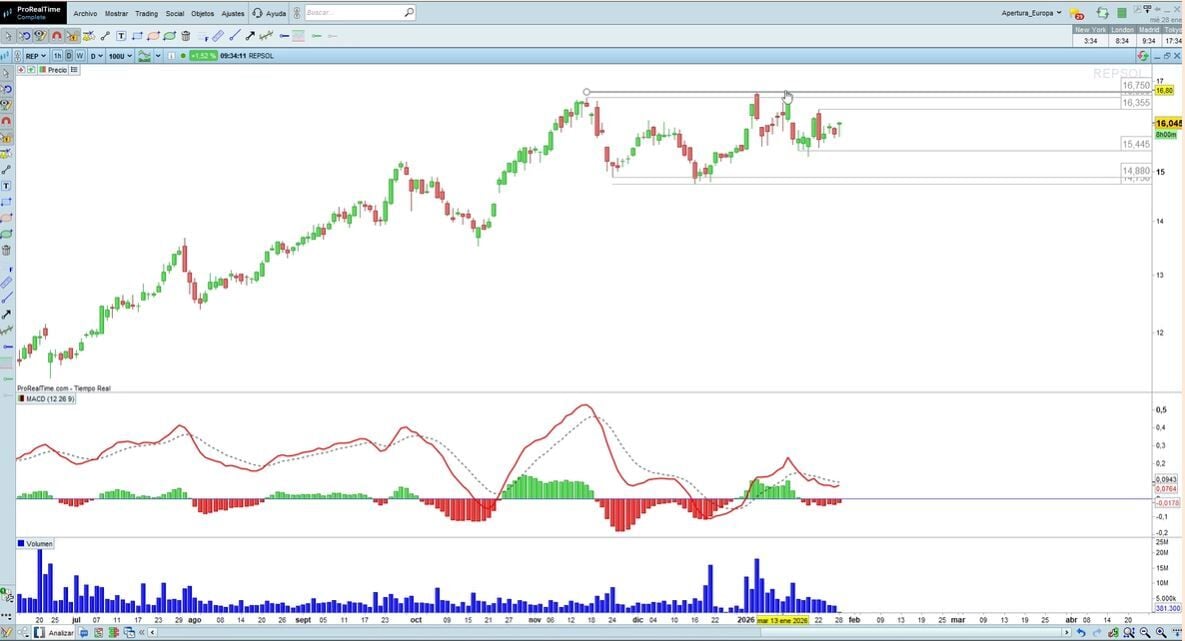Click the 16,750 price level label
Viewport: 1185px width, 641px height.
pos(1136,85)
